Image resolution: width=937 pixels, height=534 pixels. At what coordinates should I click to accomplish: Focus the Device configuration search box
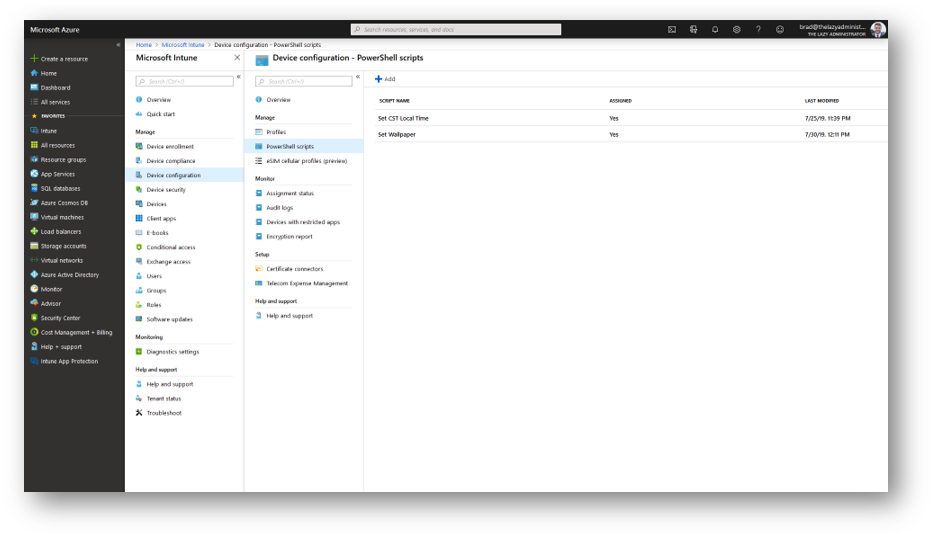point(304,81)
